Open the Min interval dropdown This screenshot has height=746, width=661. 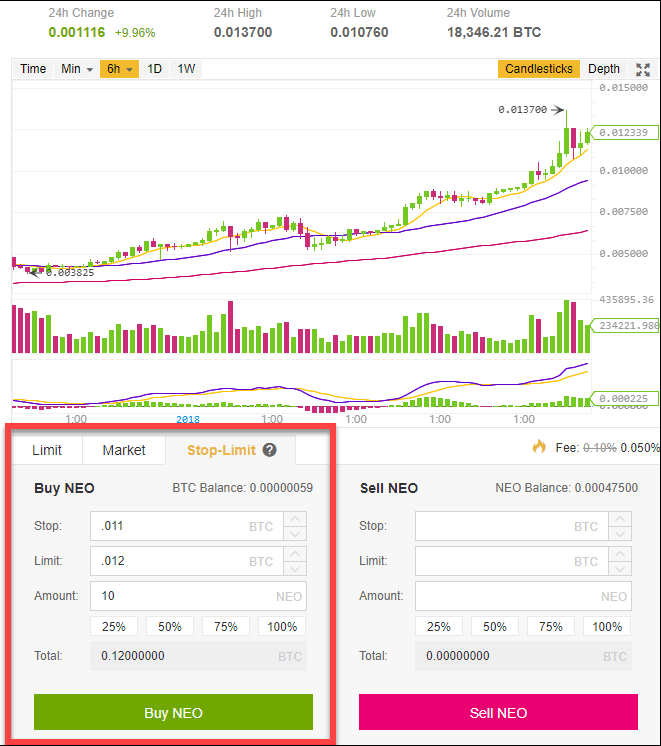coord(76,69)
